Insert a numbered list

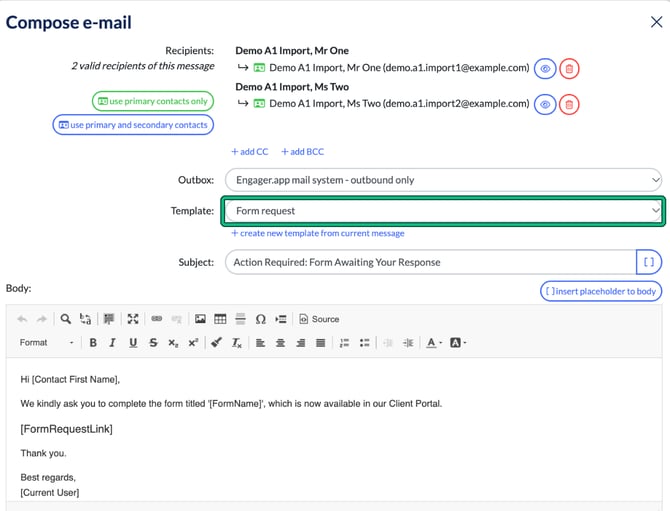pos(344,343)
